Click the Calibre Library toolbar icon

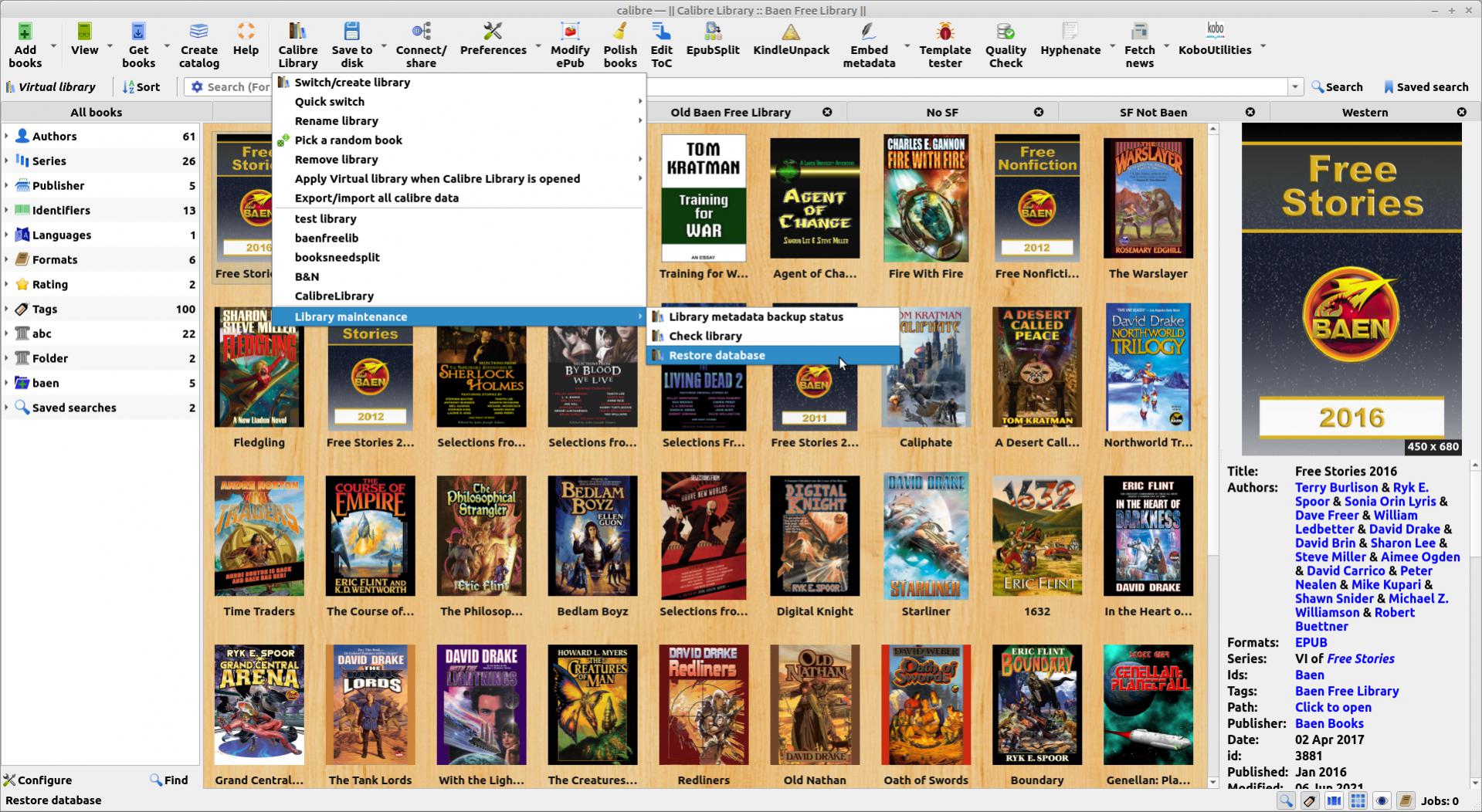[297, 32]
